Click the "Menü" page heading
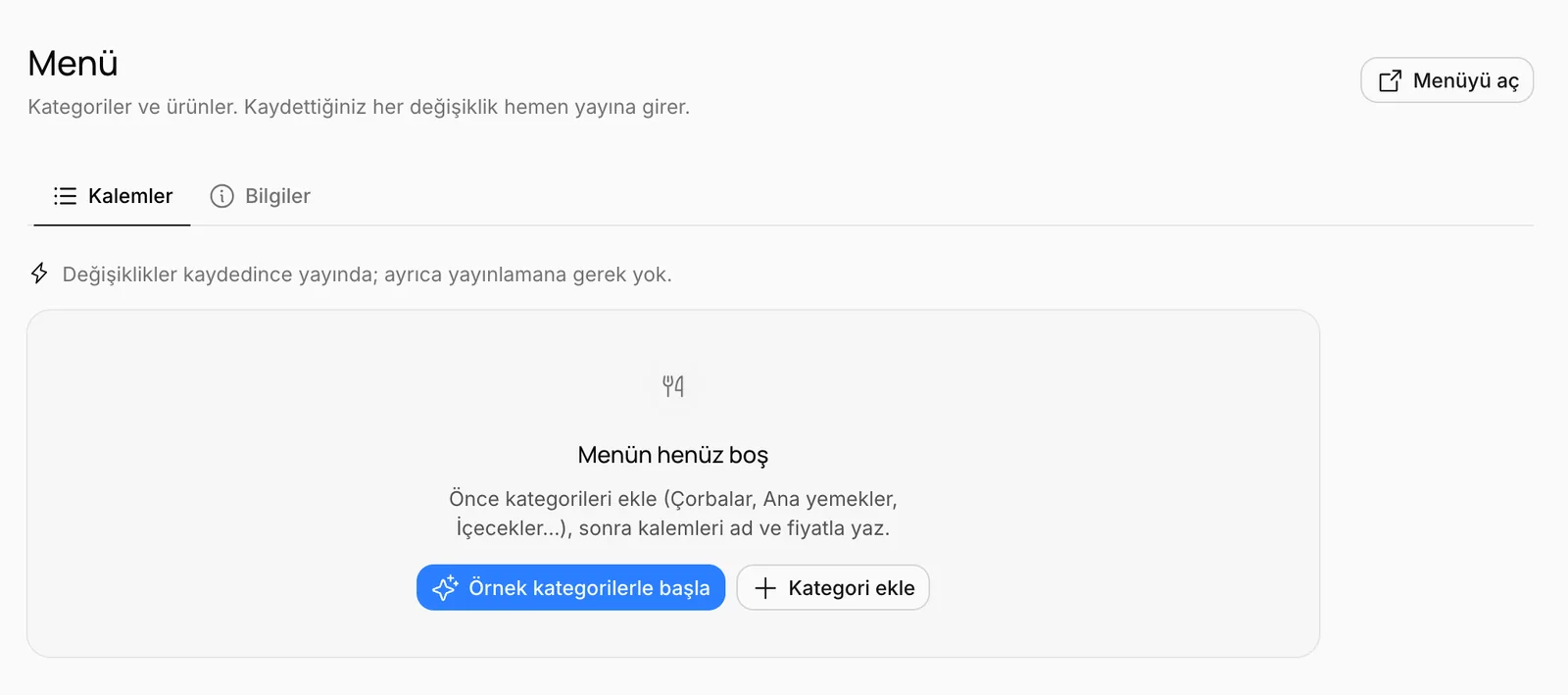Image resolution: width=1568 pixels, height=695 pixels. coord(73,64)
